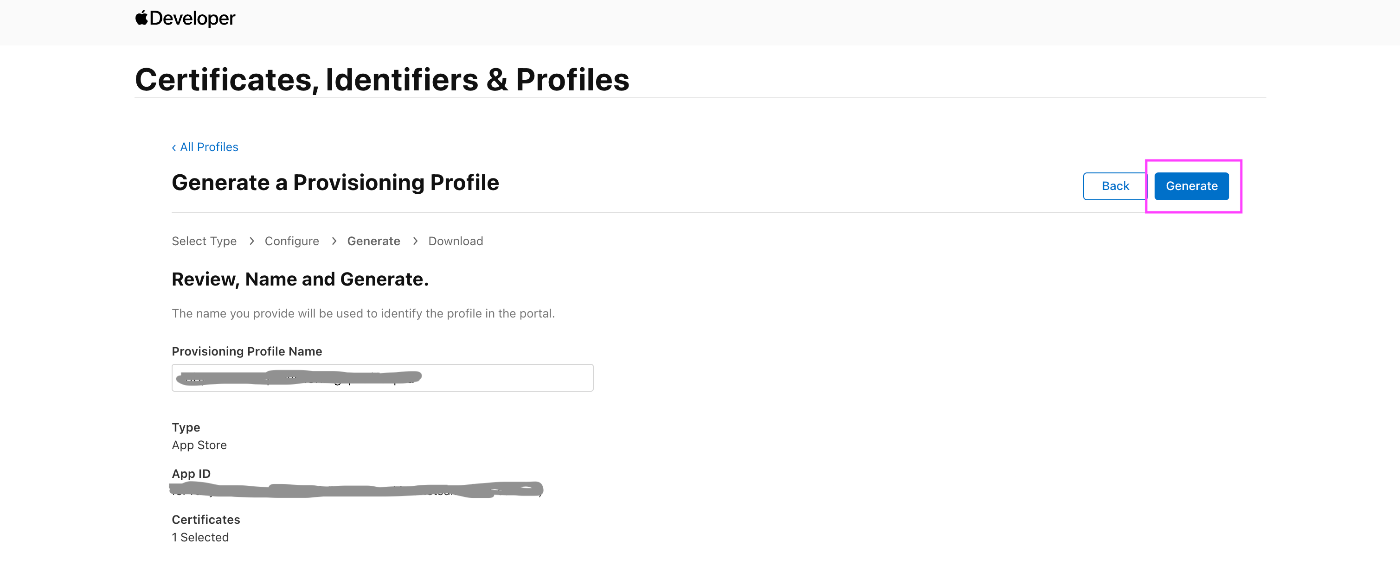
Task: Focus the Provisioning Profile Name field
Action: pyautogui.click(x=383, y=378)
